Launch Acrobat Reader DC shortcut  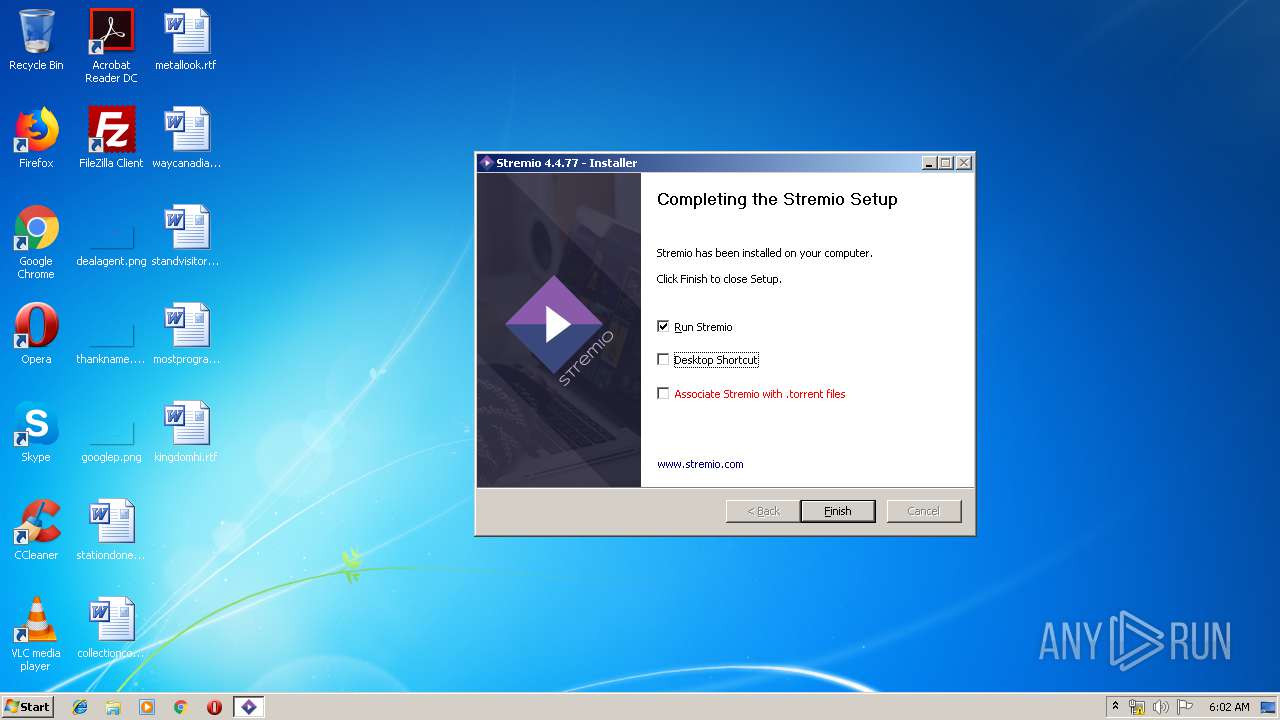pos(111,46)
